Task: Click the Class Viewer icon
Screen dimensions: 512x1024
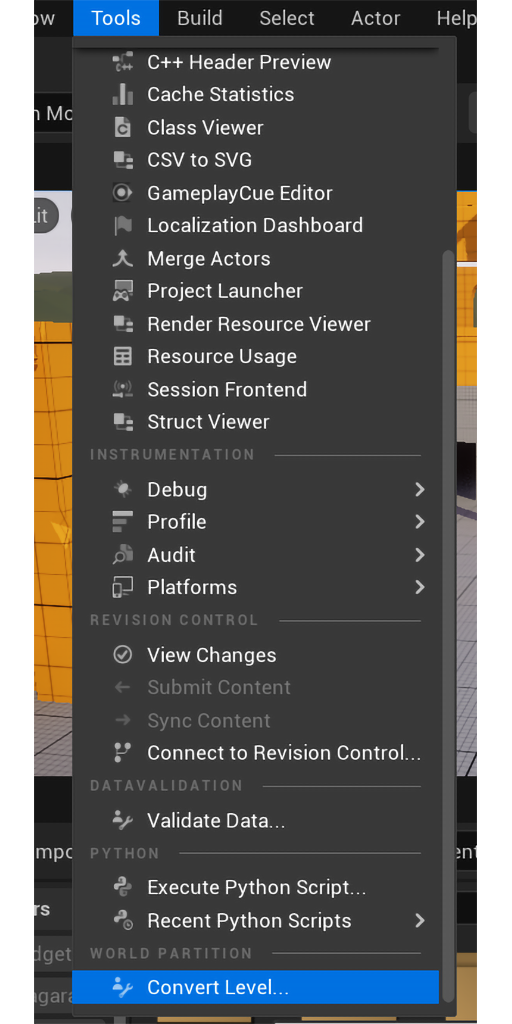Action: click(123, 127)
